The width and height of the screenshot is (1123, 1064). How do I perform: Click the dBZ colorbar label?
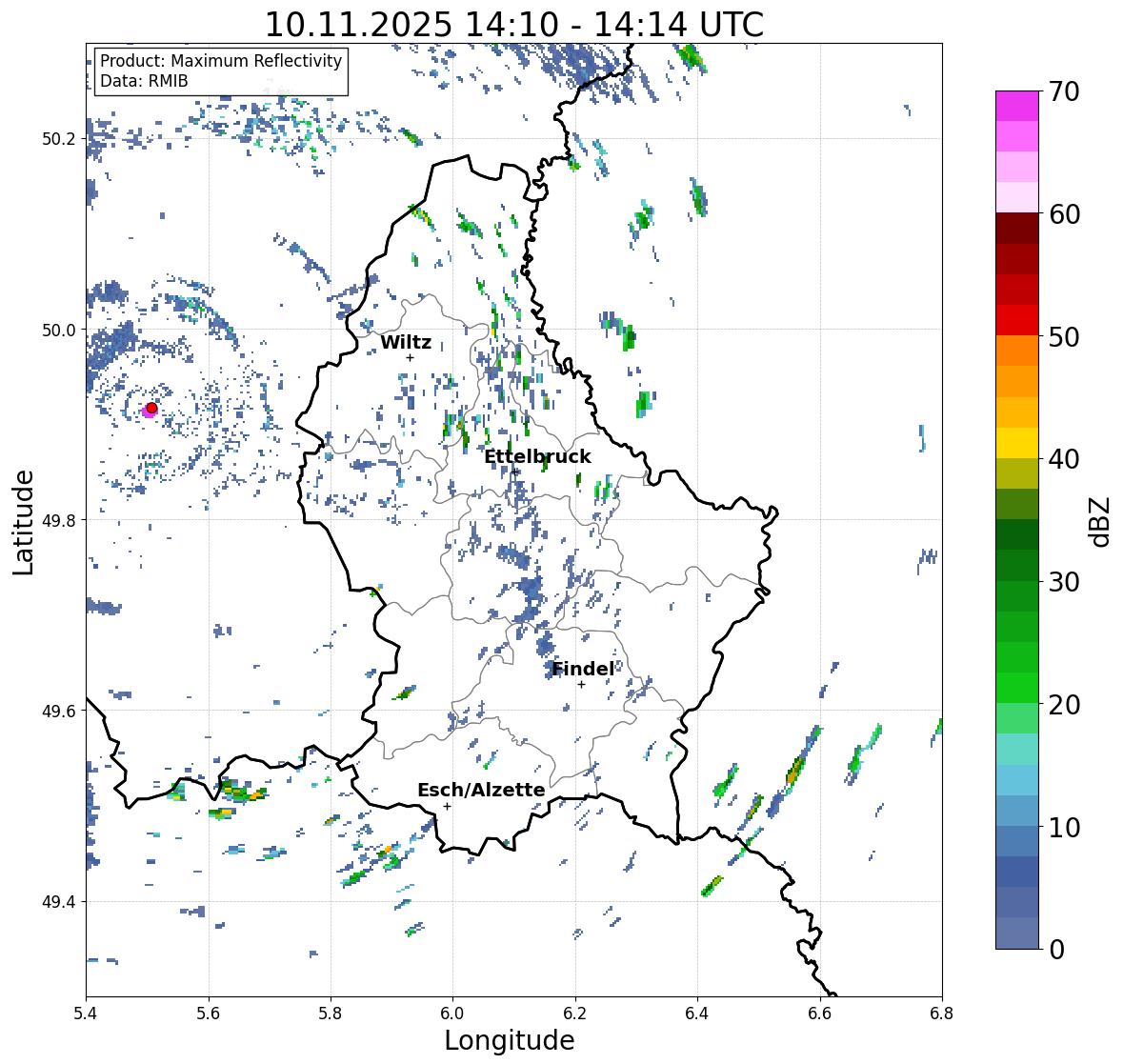1101,522
